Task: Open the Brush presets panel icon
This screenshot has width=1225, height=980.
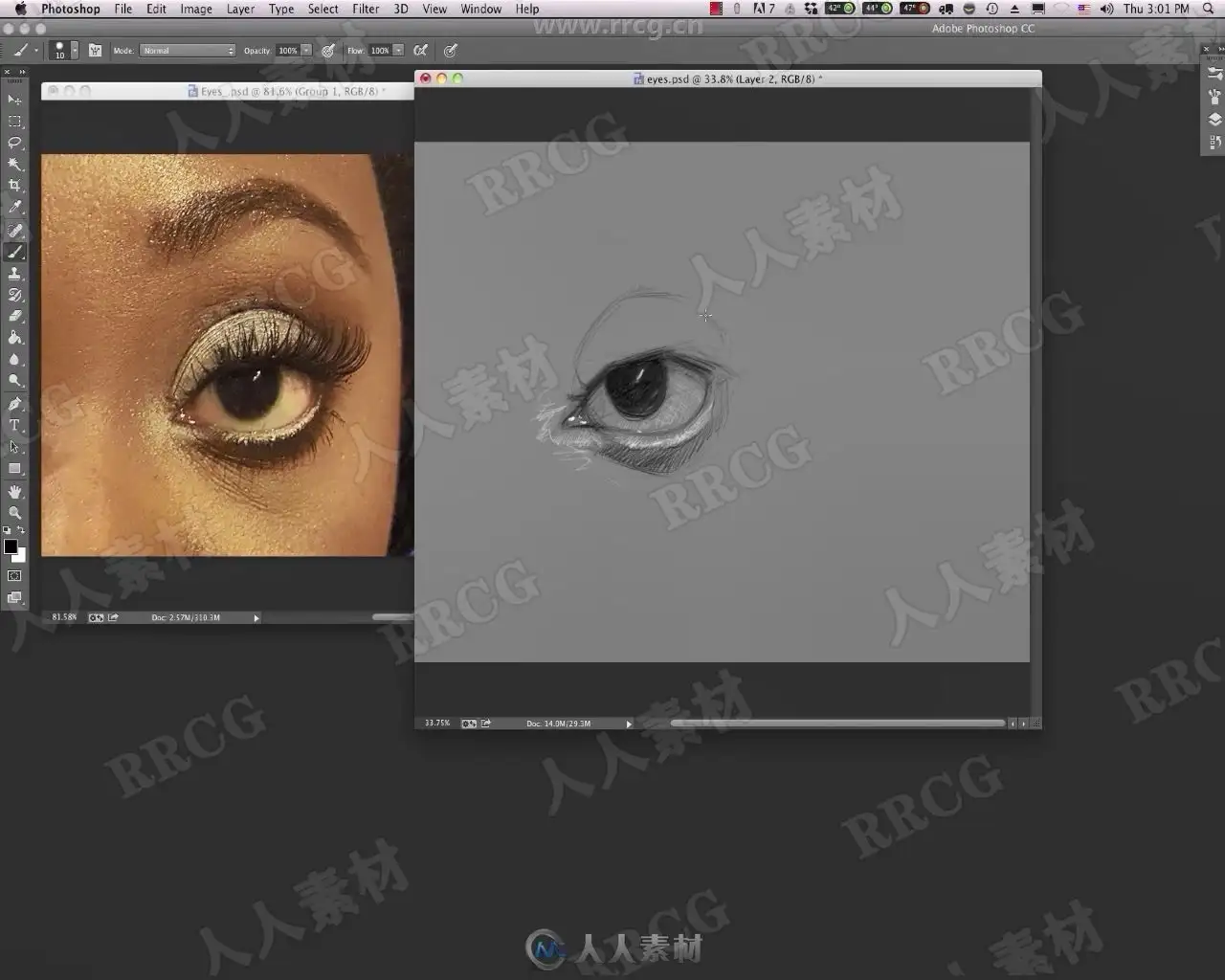Action: coord(1214,74)
